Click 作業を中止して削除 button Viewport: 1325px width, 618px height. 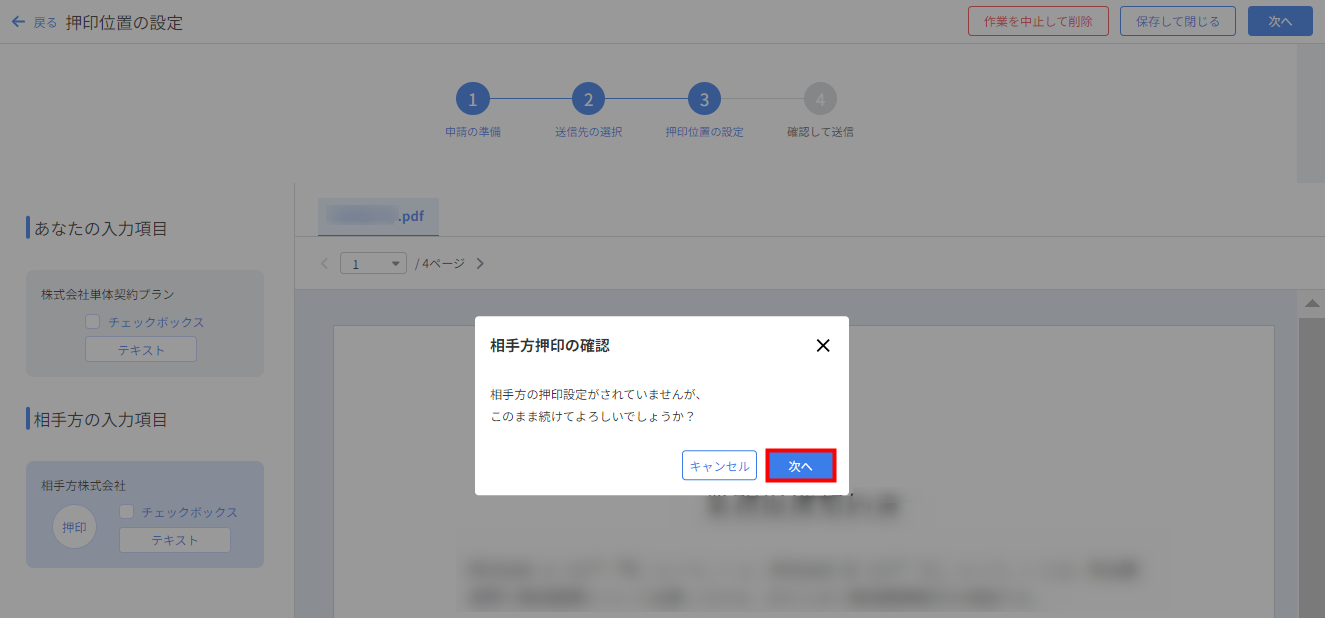pos(1038,21)
